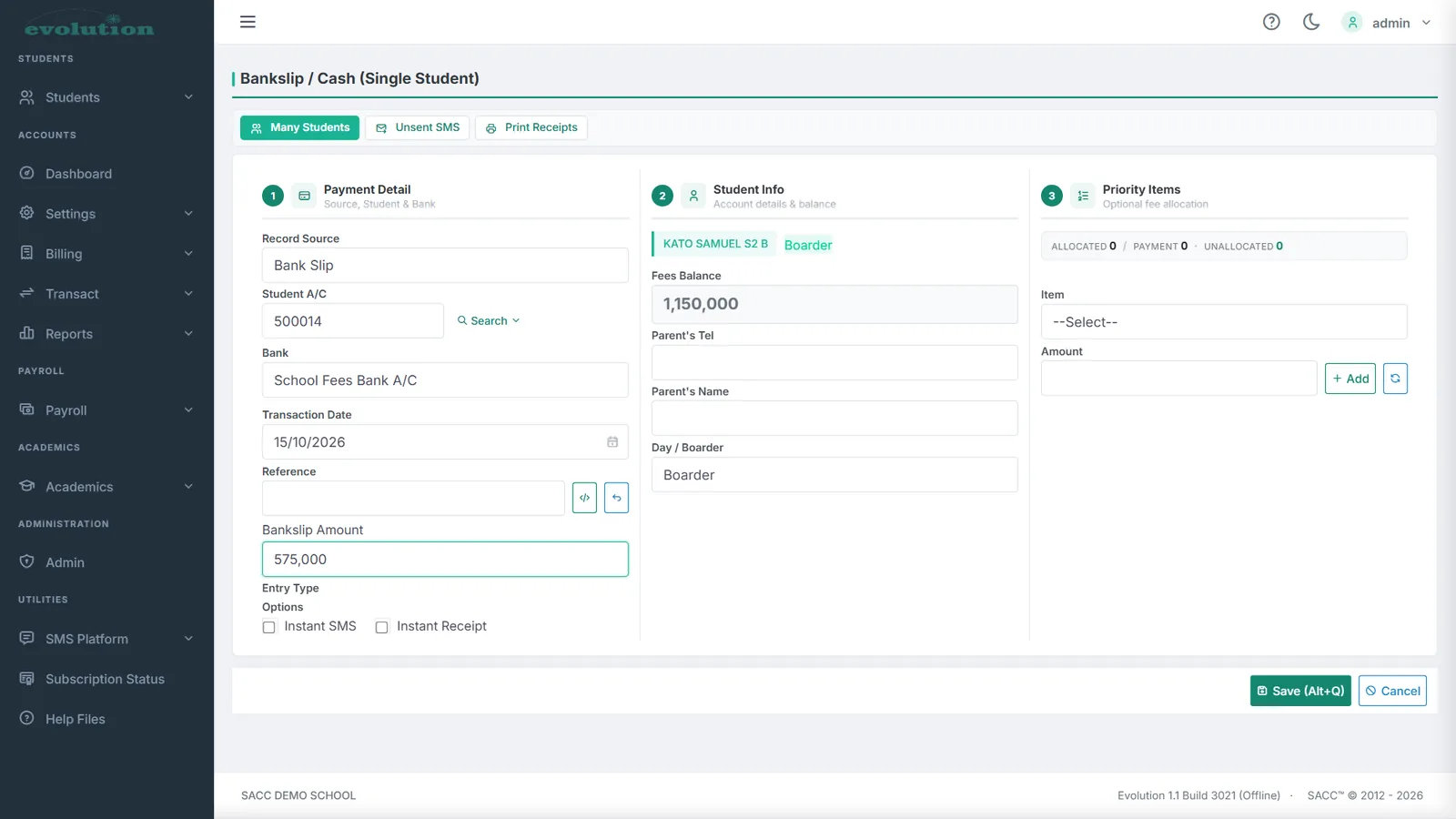Open the Bank School Fees Bank A/C field
Screen dimensions: 1456x819
click(445, 380)
